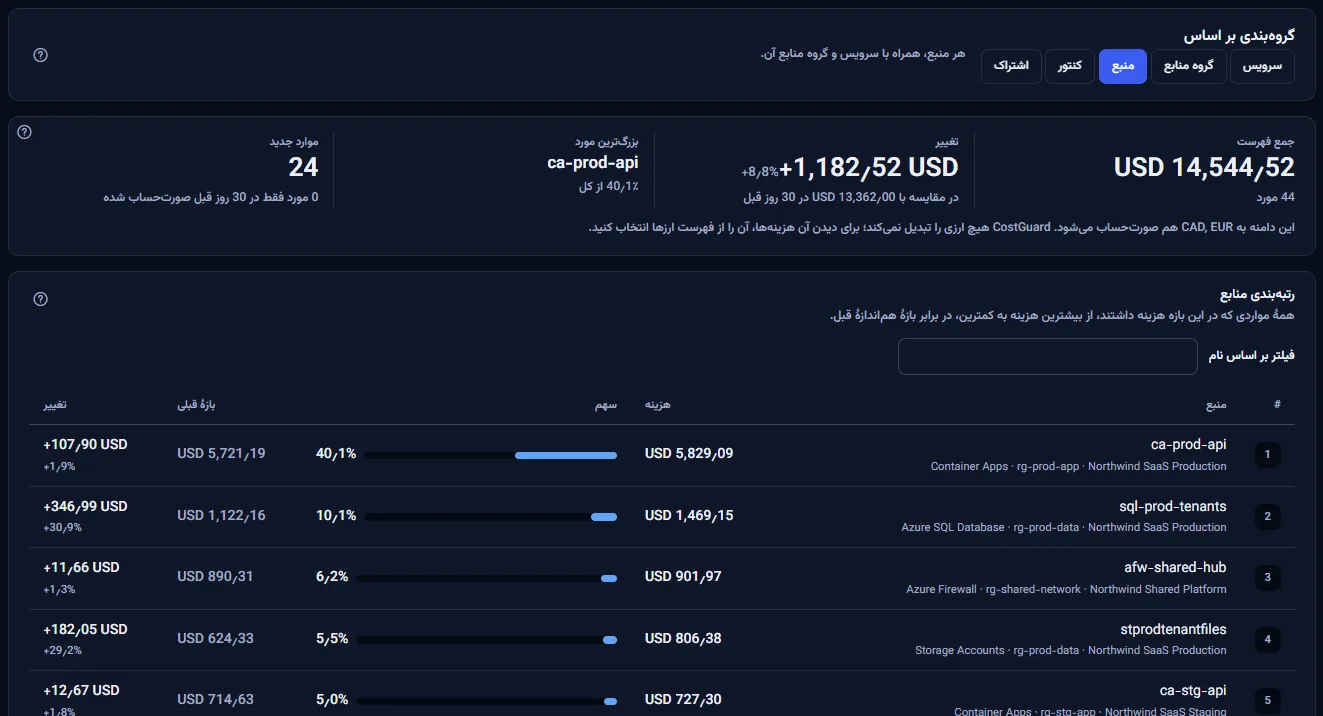Open the ca-prod-api row name in the ranking table
The image size is (1323, 716).
(1189, 444)
